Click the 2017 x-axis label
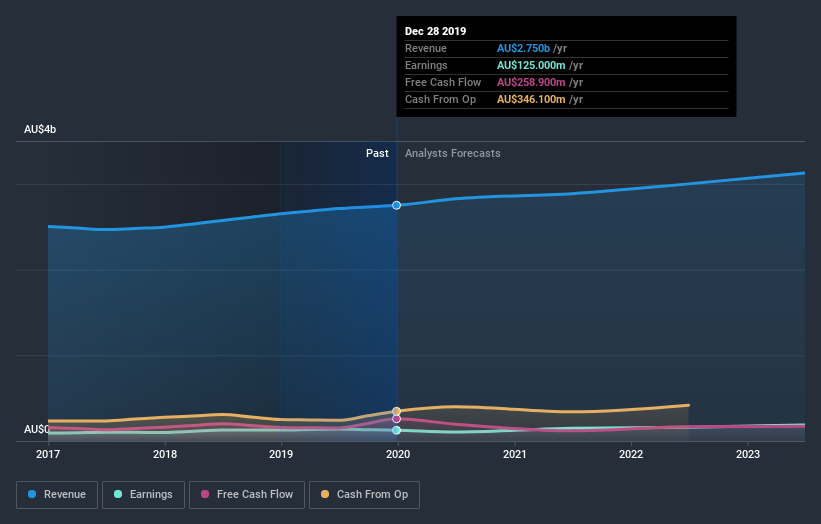This screenshot has width=821, height=524. (x=48, y=454)
